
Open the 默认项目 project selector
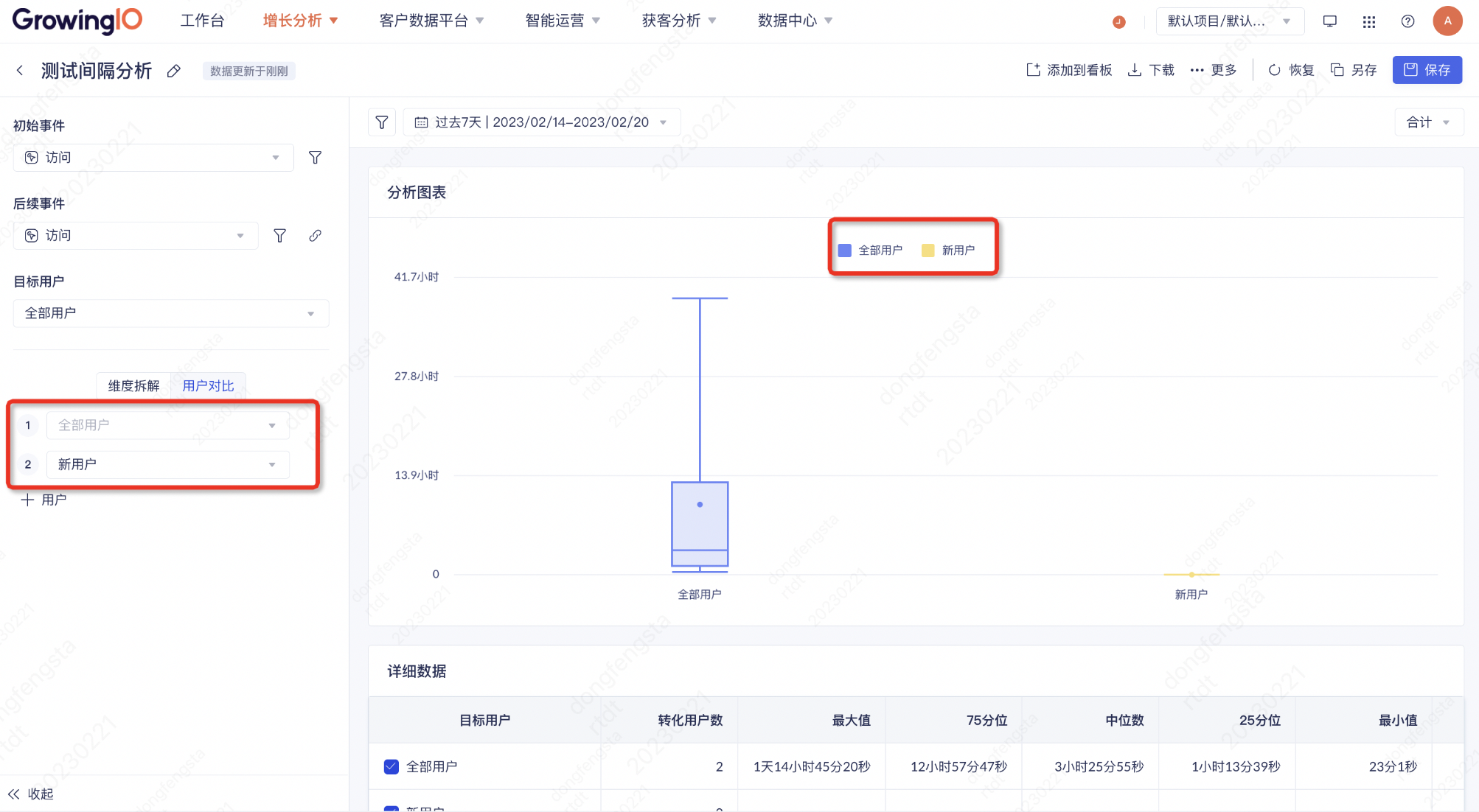click(x=1230, y=21)
